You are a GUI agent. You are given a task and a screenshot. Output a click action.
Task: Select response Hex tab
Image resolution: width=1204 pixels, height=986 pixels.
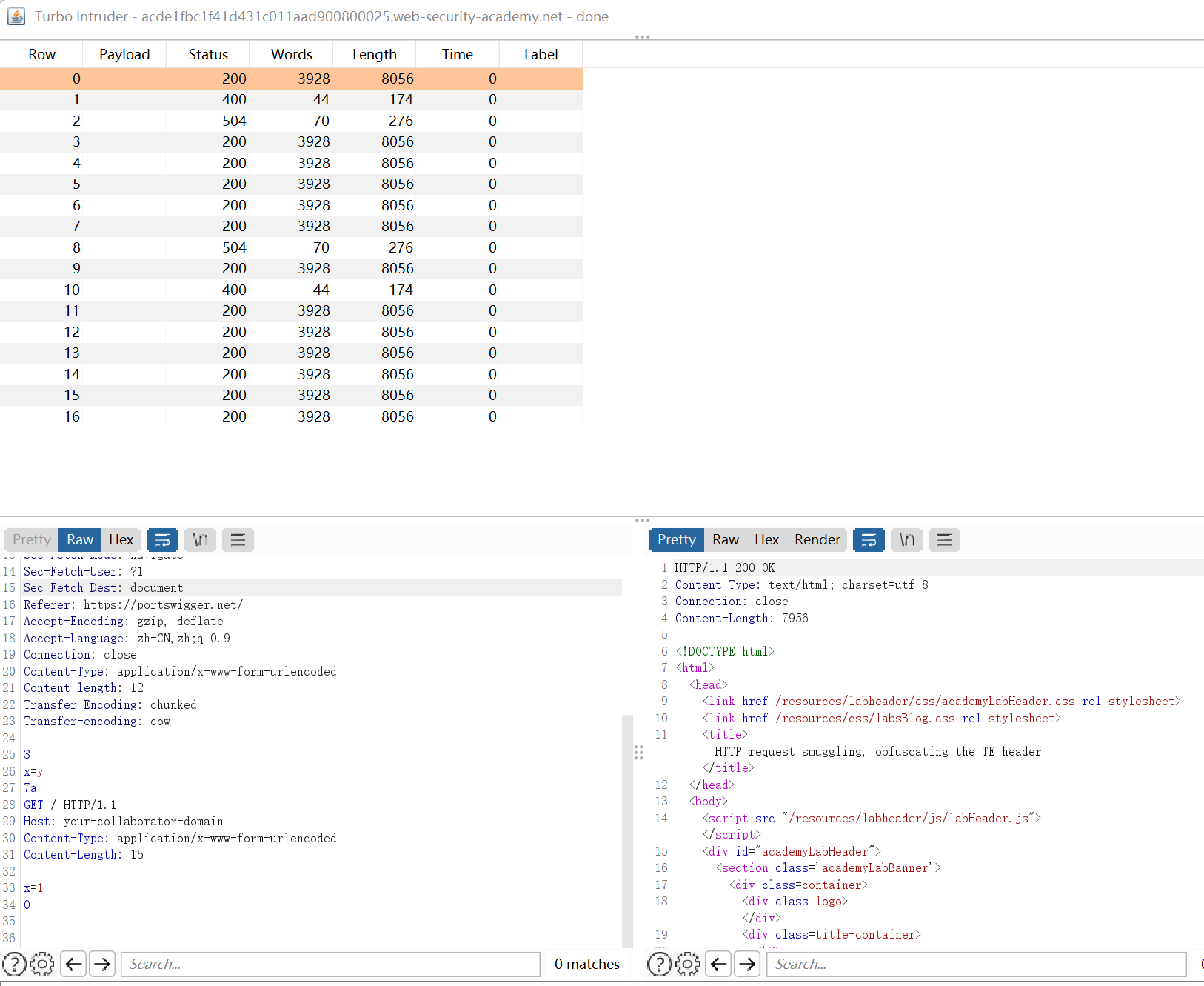point(766,540)
